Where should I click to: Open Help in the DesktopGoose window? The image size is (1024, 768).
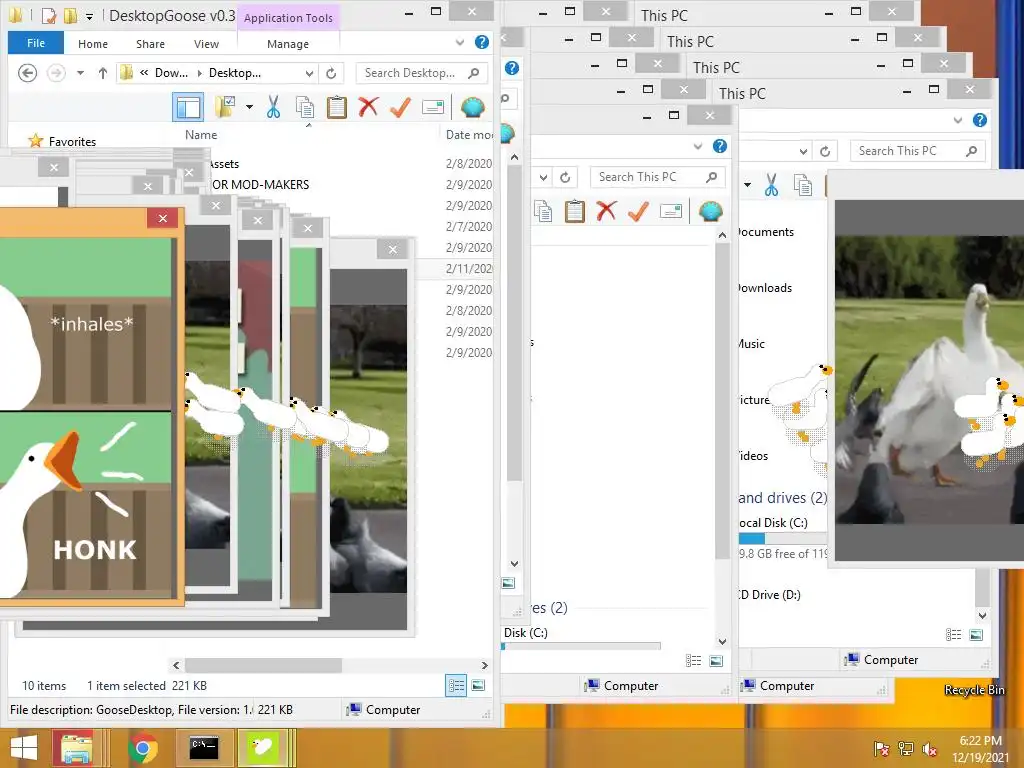(x=482, y=42)
